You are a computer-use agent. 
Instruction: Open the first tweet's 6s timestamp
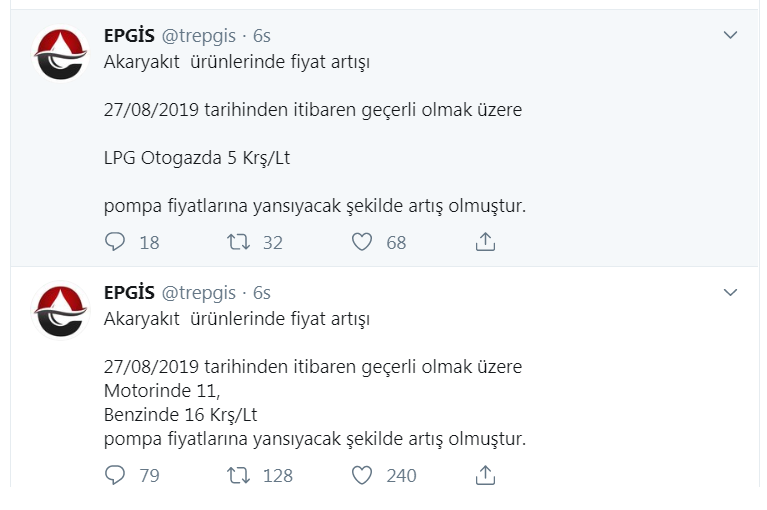pos(262,36)
